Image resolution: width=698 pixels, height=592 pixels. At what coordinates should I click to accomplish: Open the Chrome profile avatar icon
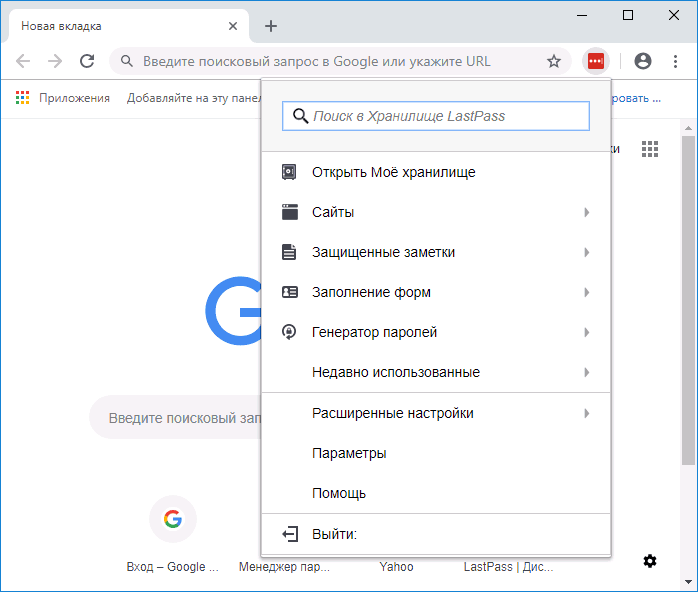pos(642,61)
